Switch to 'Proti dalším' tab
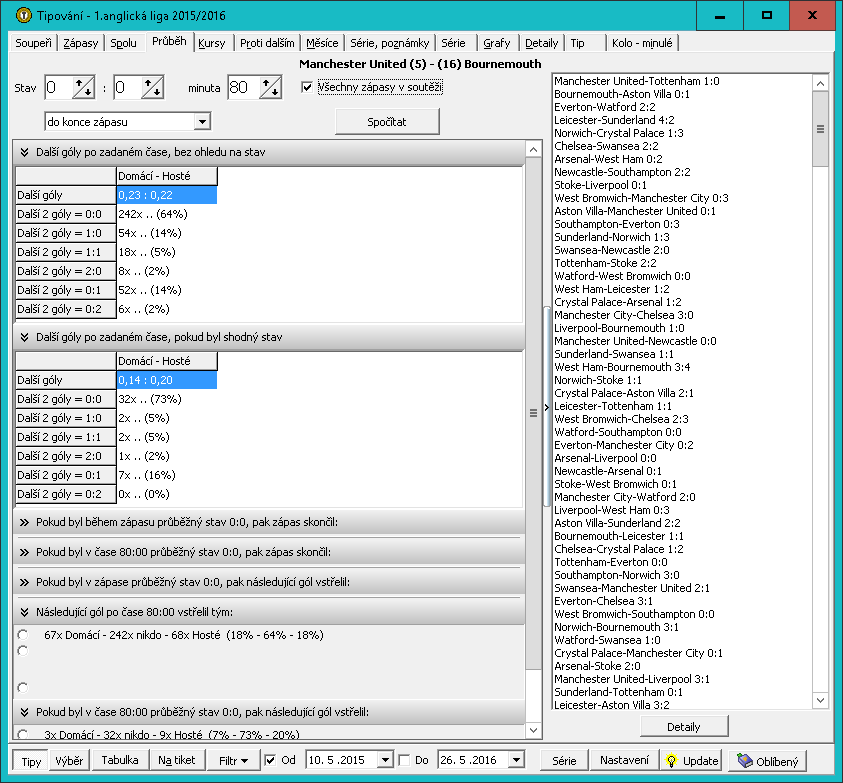Image resolution: width=843 pixels, height=783 pixels. [267, 43]
